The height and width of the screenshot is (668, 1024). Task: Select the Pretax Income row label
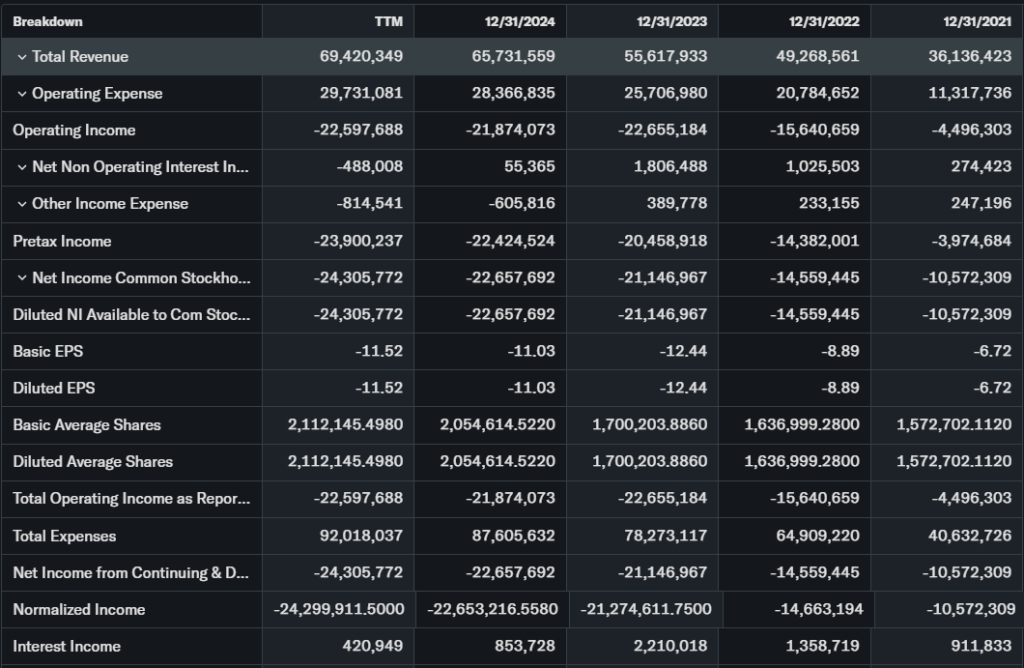click(62, 241)
